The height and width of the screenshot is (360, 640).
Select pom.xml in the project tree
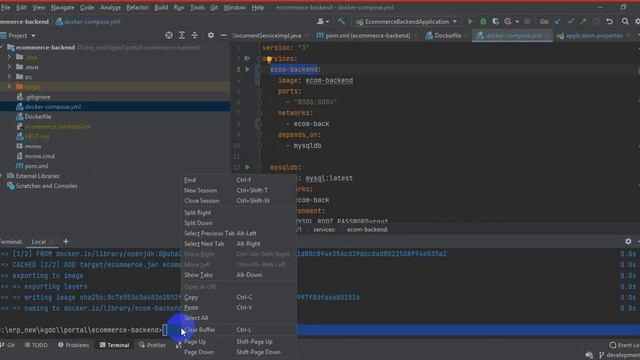(36, 166)
